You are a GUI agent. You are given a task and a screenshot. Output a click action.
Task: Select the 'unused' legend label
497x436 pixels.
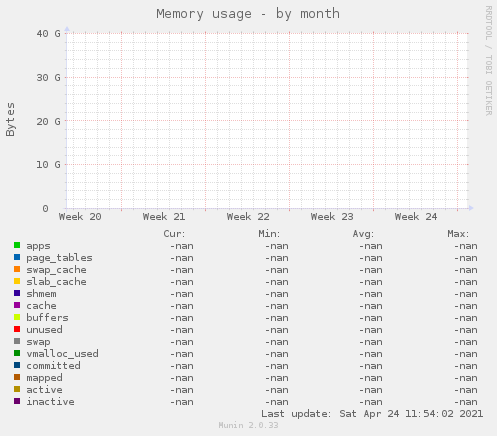point(44,330)
